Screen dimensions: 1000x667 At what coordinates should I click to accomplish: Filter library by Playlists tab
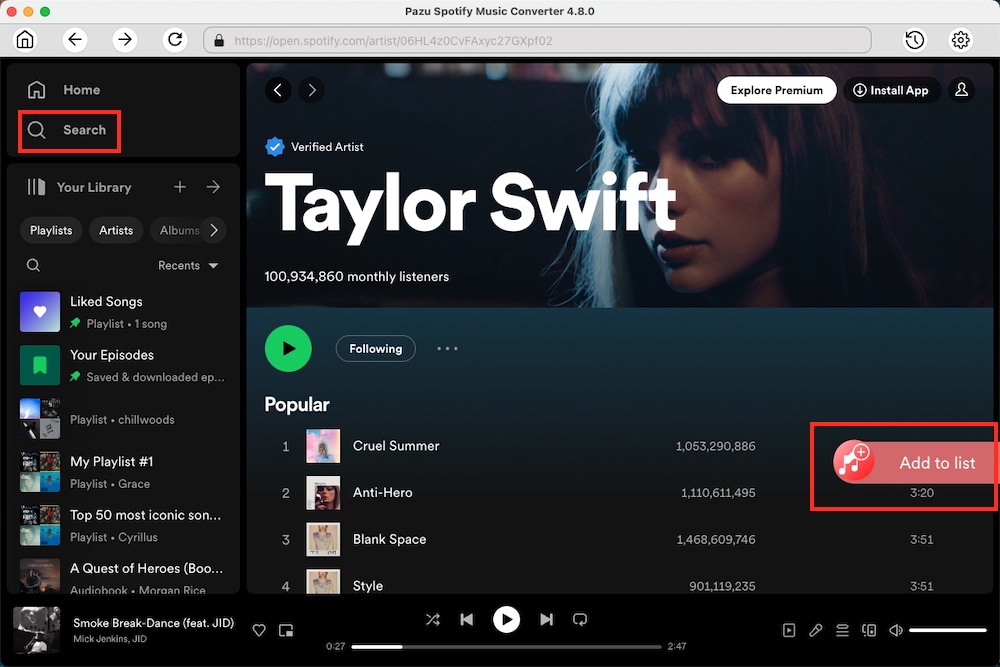click(51, 230)
